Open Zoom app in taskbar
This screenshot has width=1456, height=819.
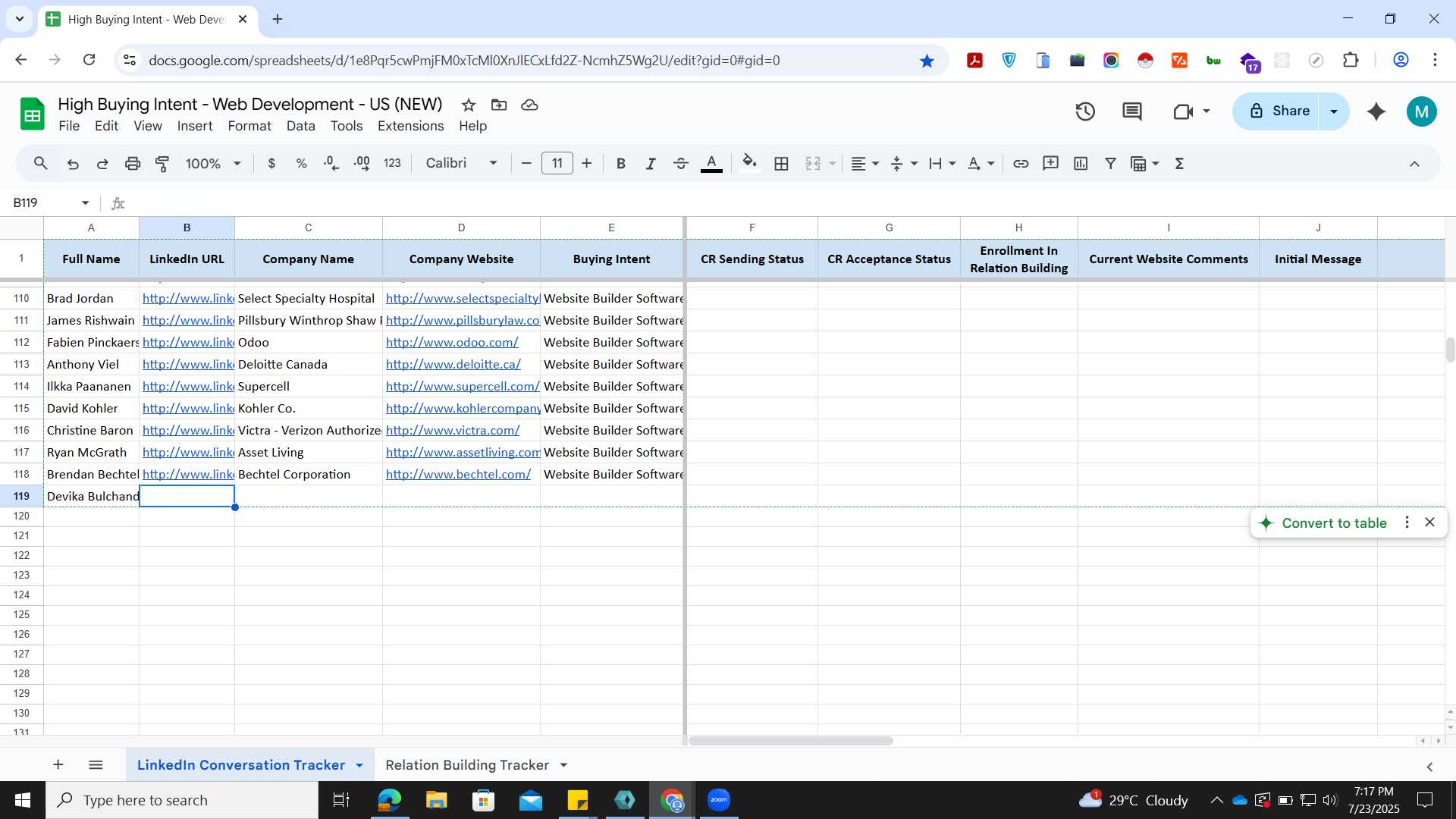point(718,800)
